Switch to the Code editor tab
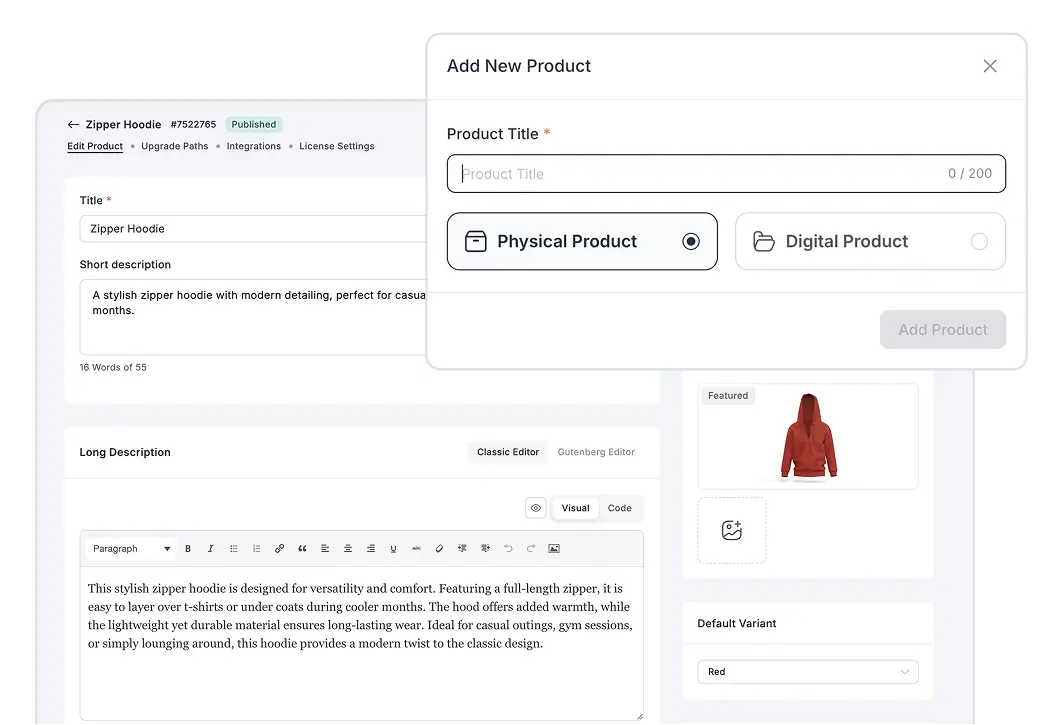This screenshot has height=725, width=1064. [x=620, y=508]
